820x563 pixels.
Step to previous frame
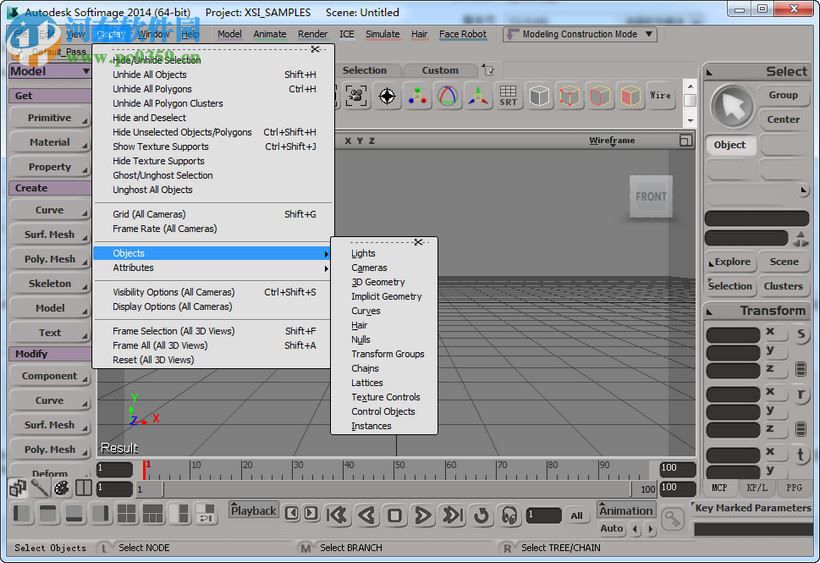point(292,513)
